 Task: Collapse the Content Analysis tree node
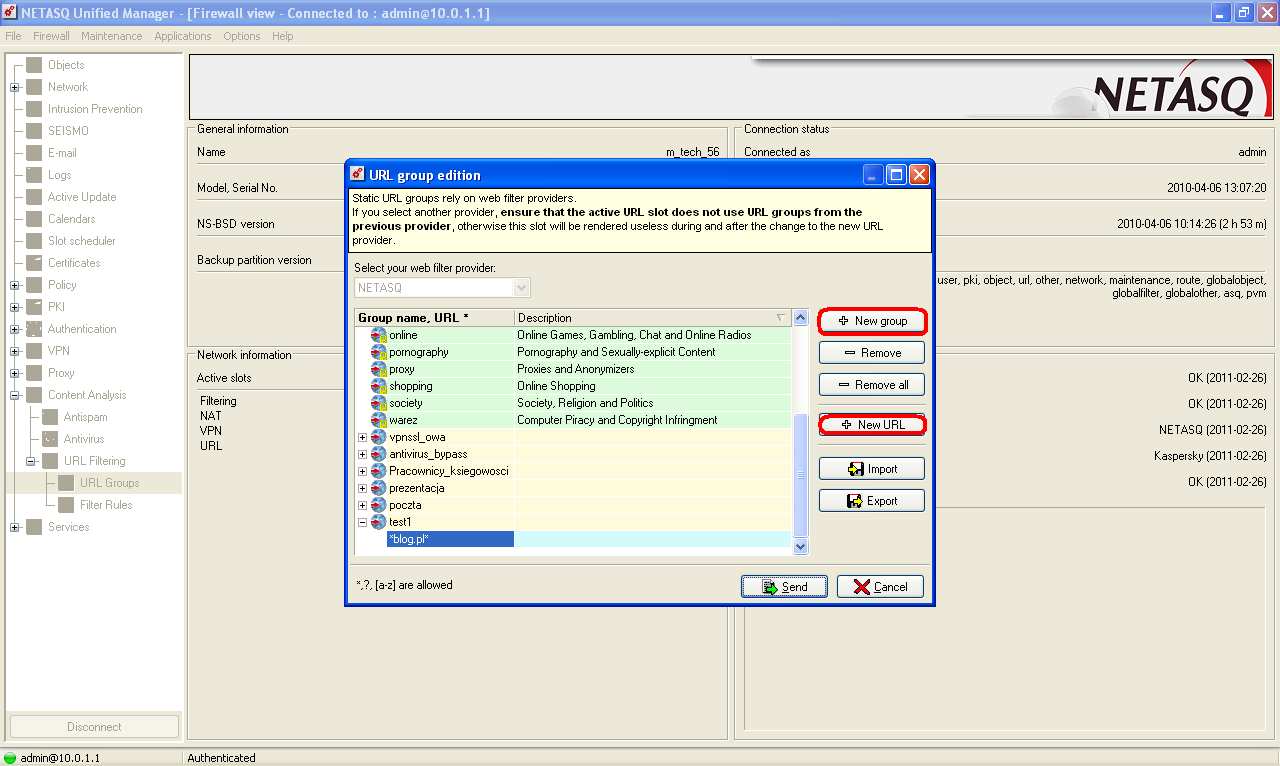[15, 395]
